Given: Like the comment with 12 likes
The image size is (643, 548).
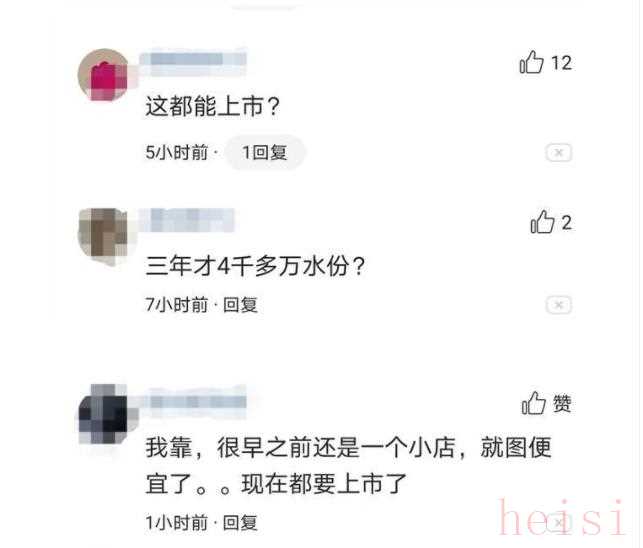Looking at the screenshot, I should (x=531, y=63).
